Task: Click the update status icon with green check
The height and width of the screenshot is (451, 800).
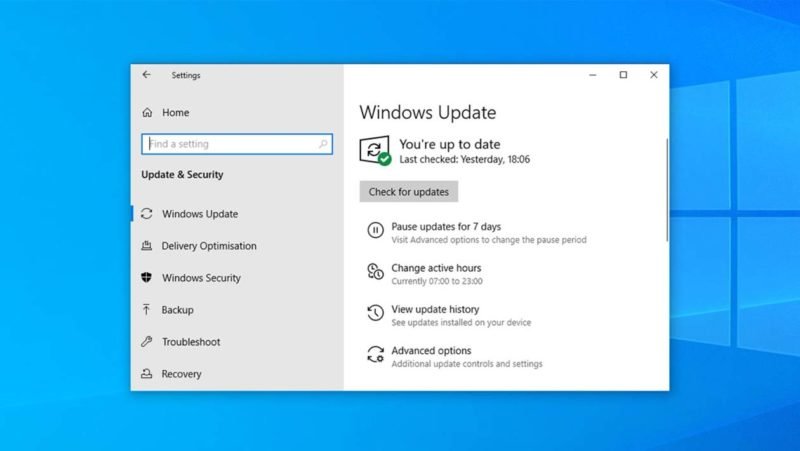Action: click(375, 151)
